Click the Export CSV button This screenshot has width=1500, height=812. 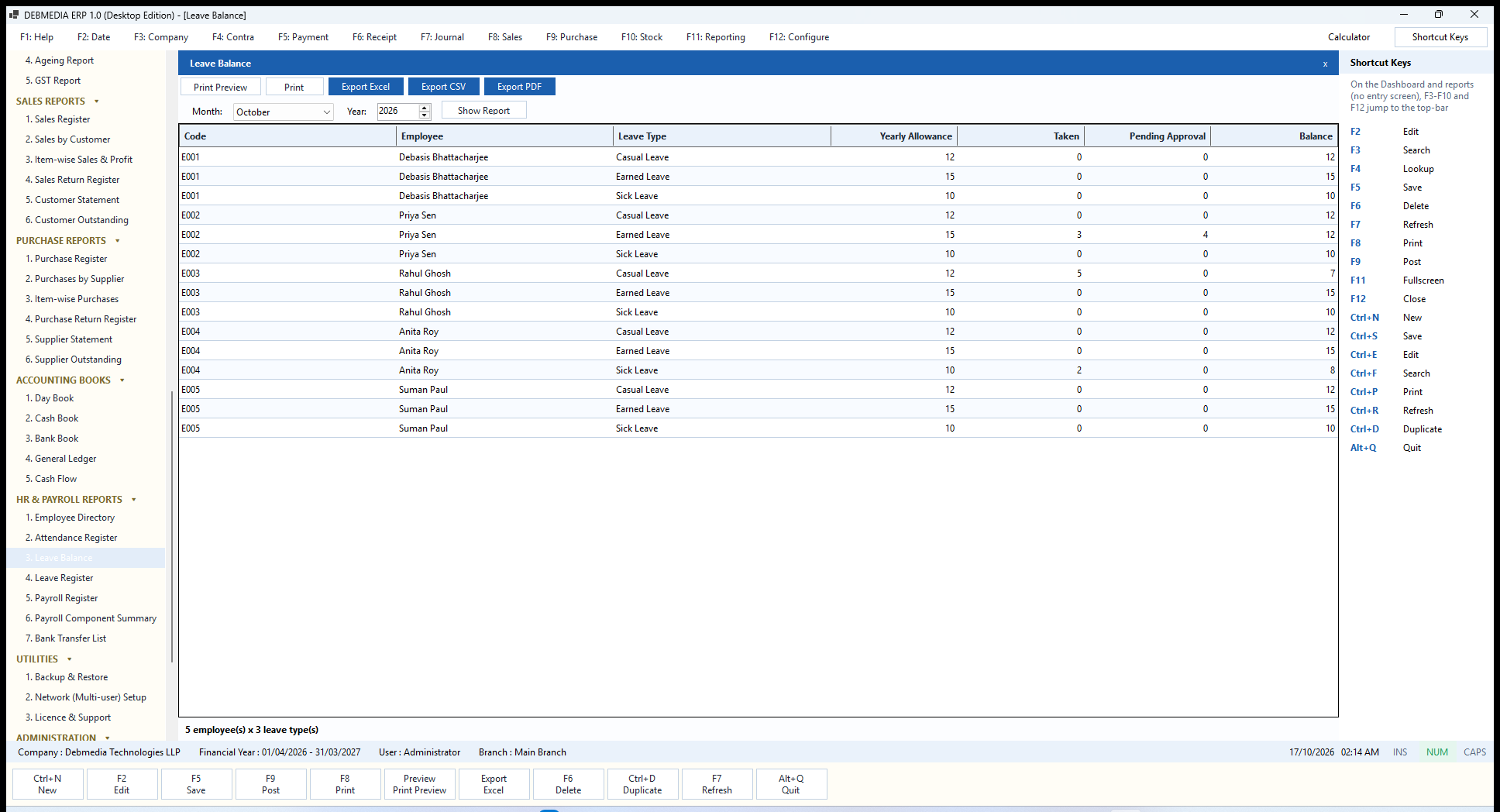(x=443, y=87)
